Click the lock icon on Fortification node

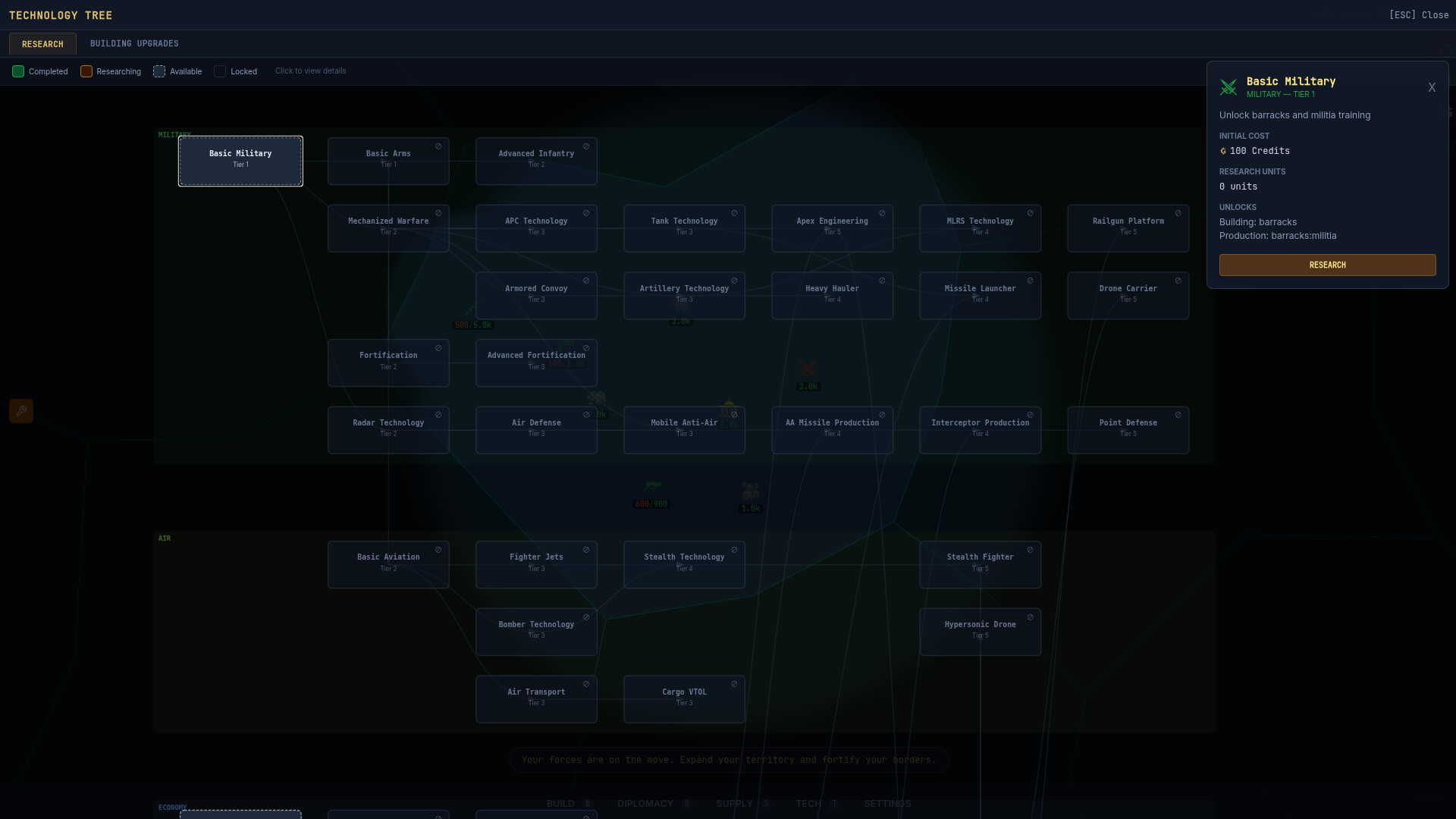click(x=438, y=348)
